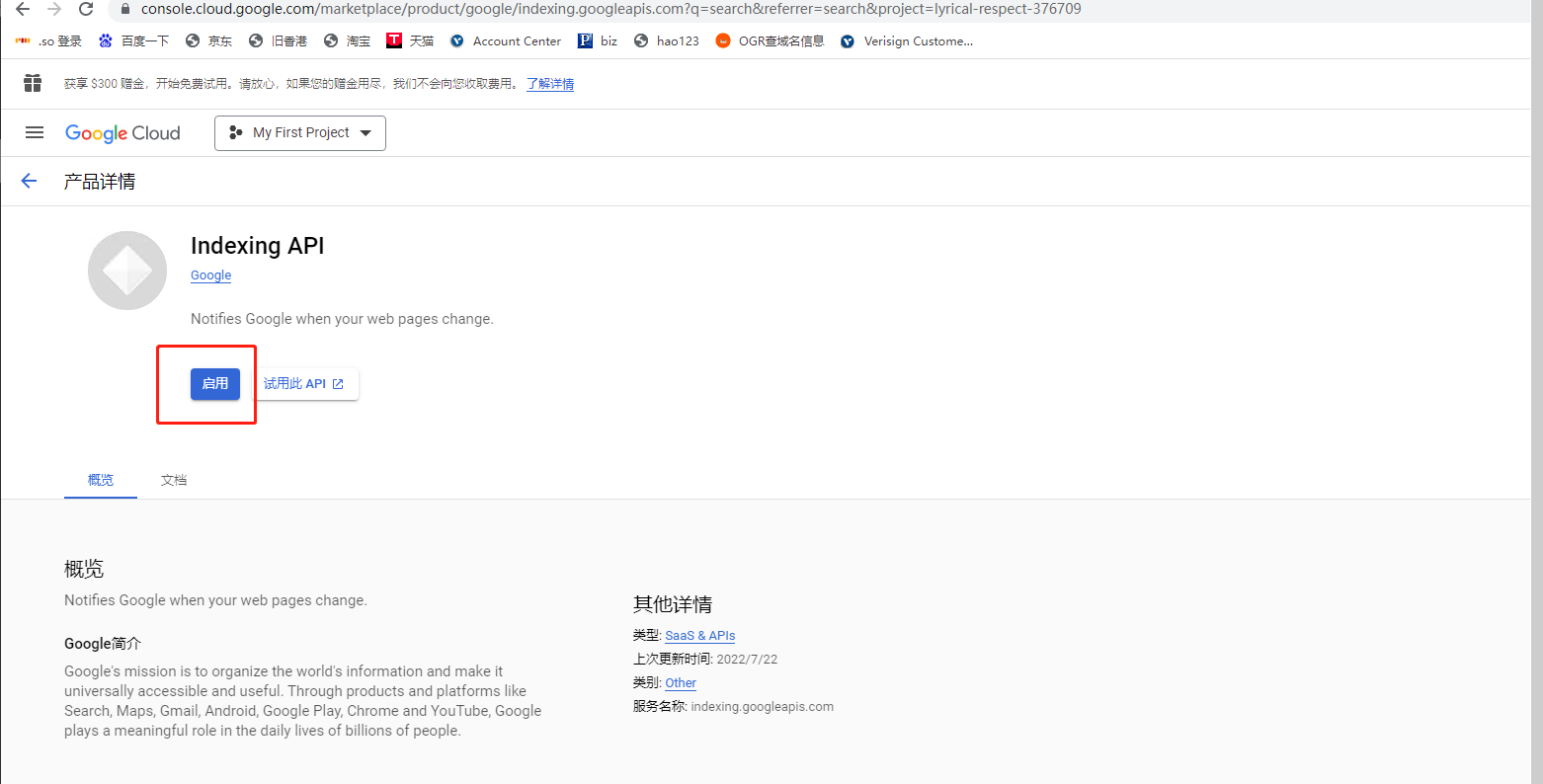1543x784 pixels.
Task: Switch to the 概览 tab
Action: [x=101, y=480]
